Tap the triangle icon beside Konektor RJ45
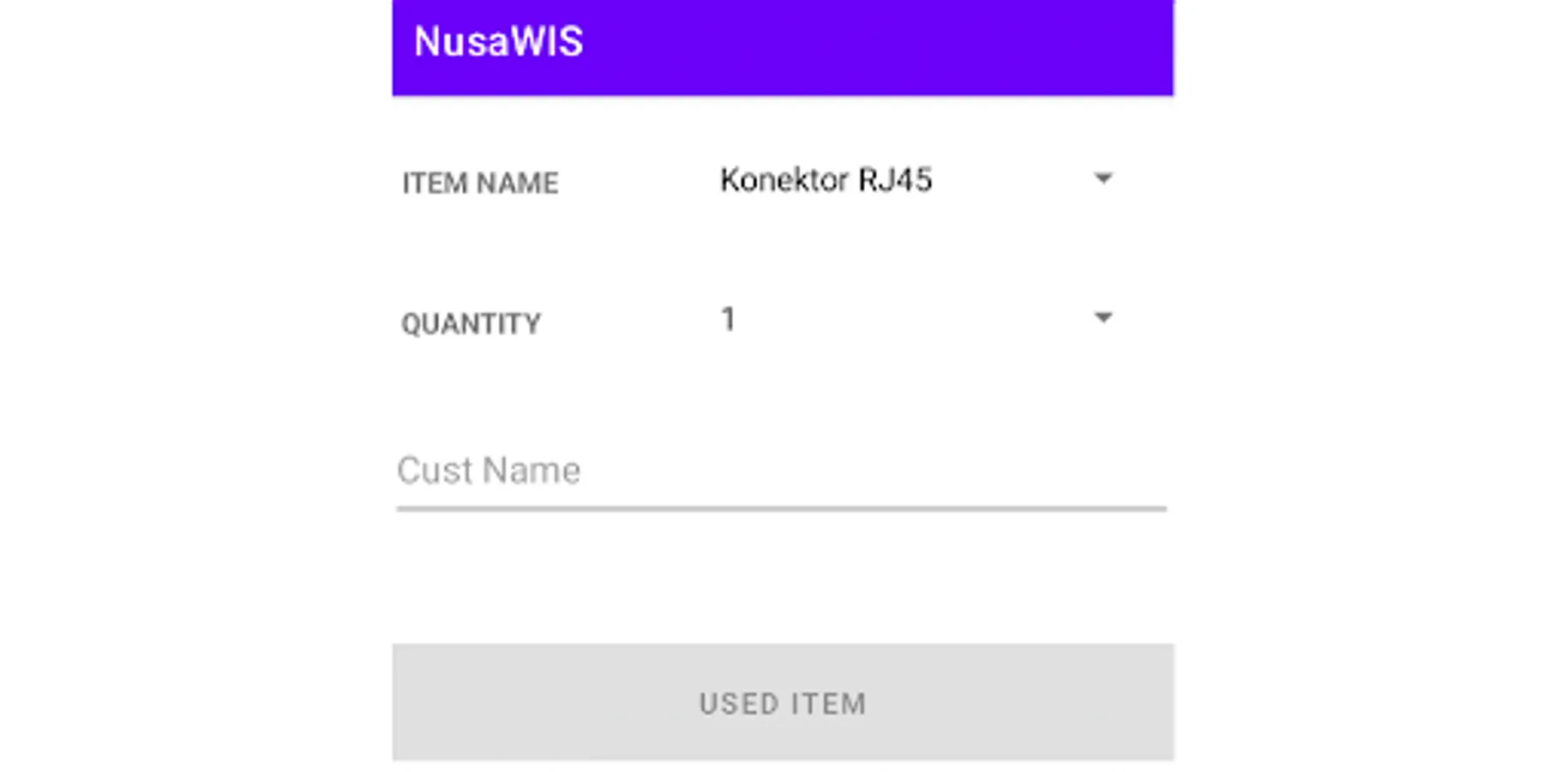This screenshot has width=1568, height=772. (x=1102, y=178)
